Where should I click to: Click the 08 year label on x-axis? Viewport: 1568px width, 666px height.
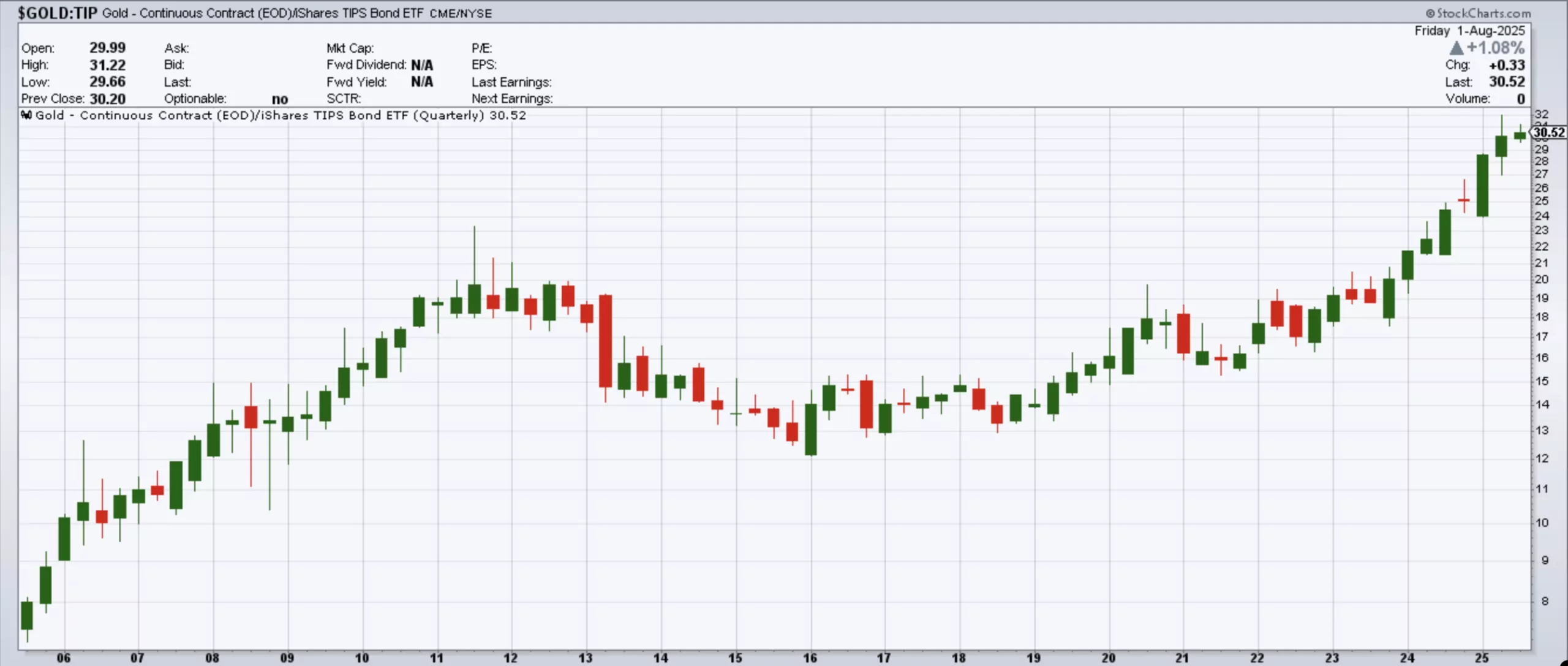tap(212, 658)
